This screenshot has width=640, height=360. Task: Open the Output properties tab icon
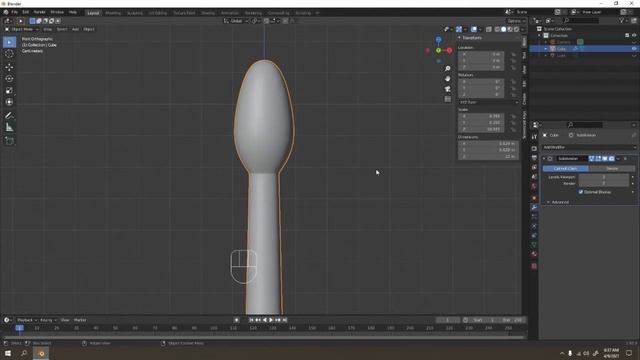point(534,158)
